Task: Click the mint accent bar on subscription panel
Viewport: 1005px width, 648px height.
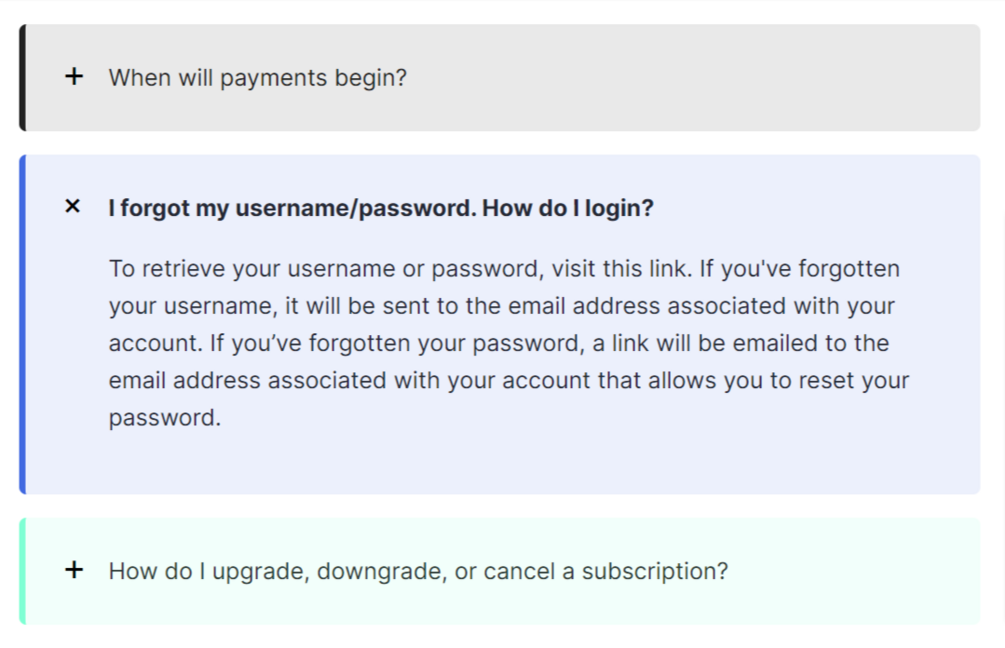Action: click(22, 571)
